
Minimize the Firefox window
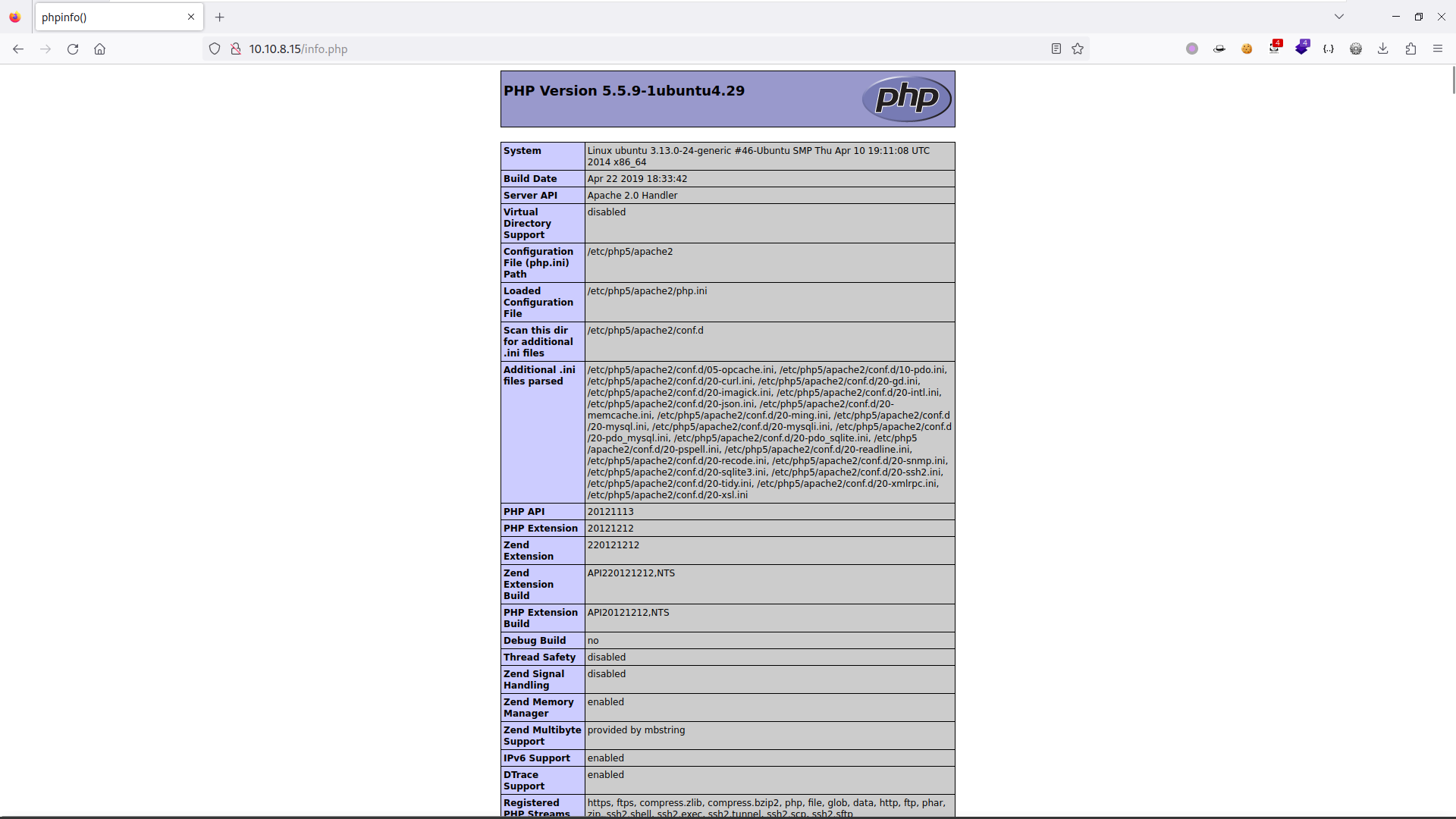(1395, 17)
